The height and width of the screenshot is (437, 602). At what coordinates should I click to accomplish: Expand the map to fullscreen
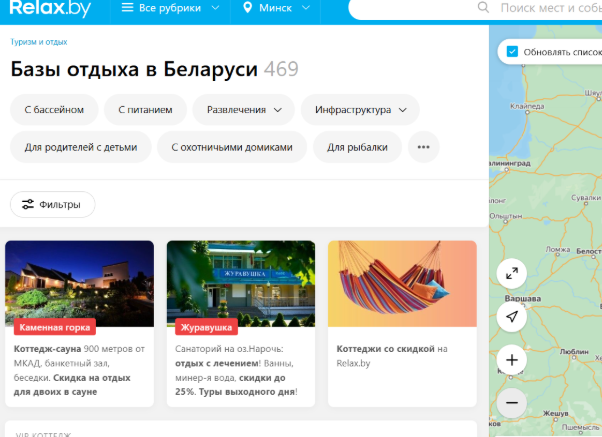click(511, 274)
